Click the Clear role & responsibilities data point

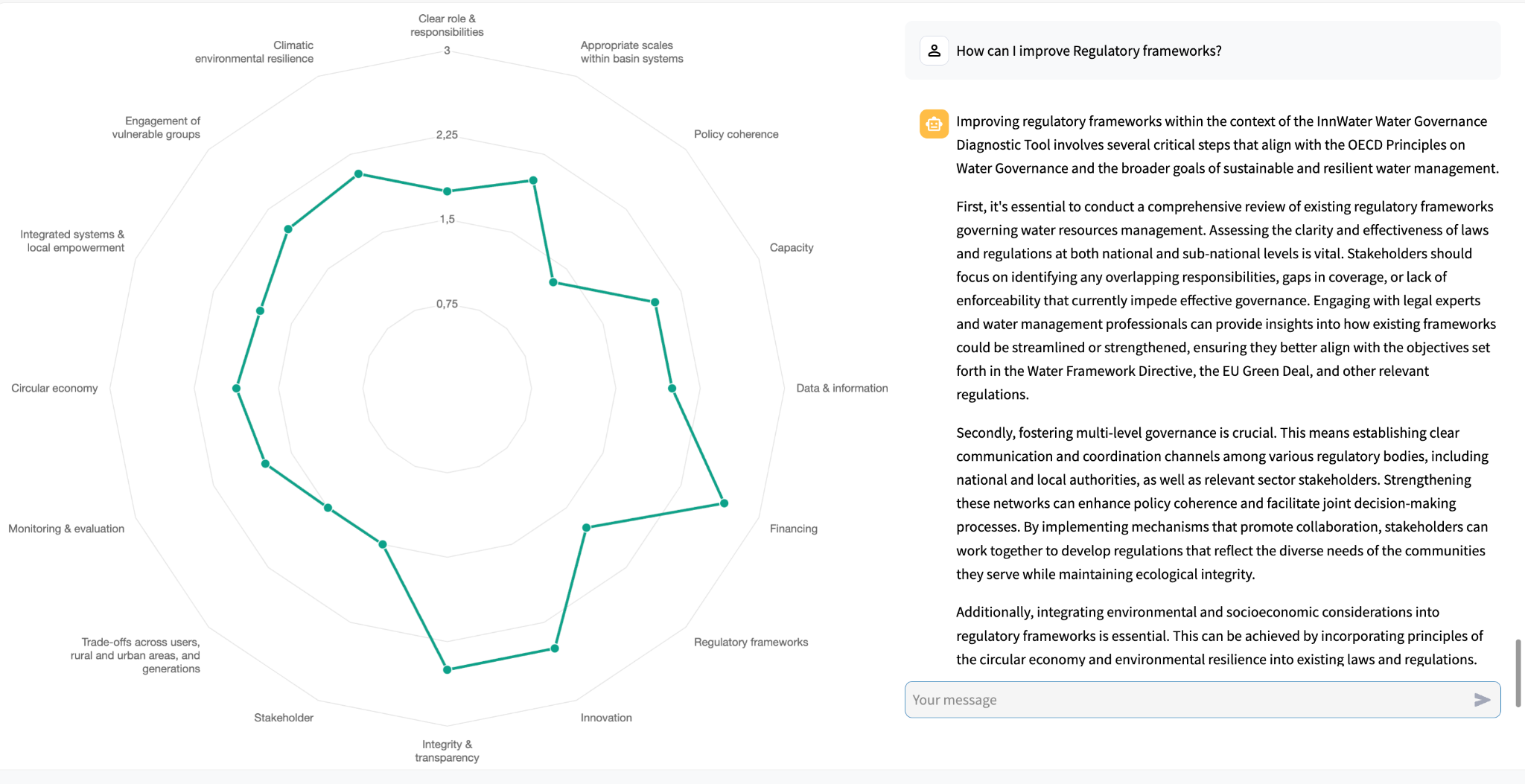tap(448, 191)
